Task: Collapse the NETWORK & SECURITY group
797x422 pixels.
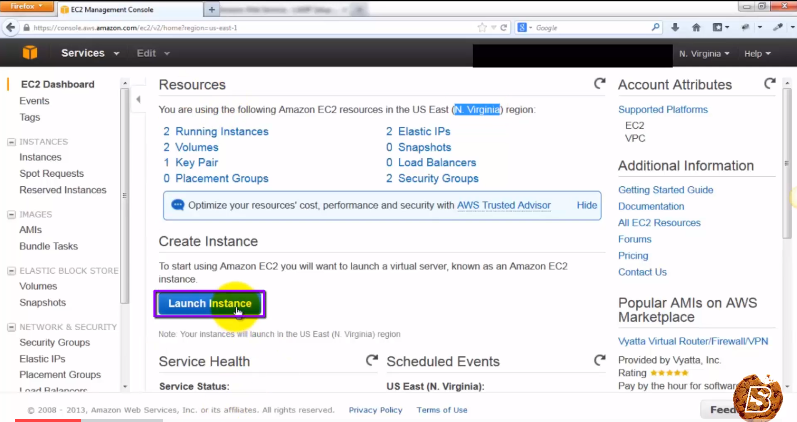Action: click(x=11, y=327)
